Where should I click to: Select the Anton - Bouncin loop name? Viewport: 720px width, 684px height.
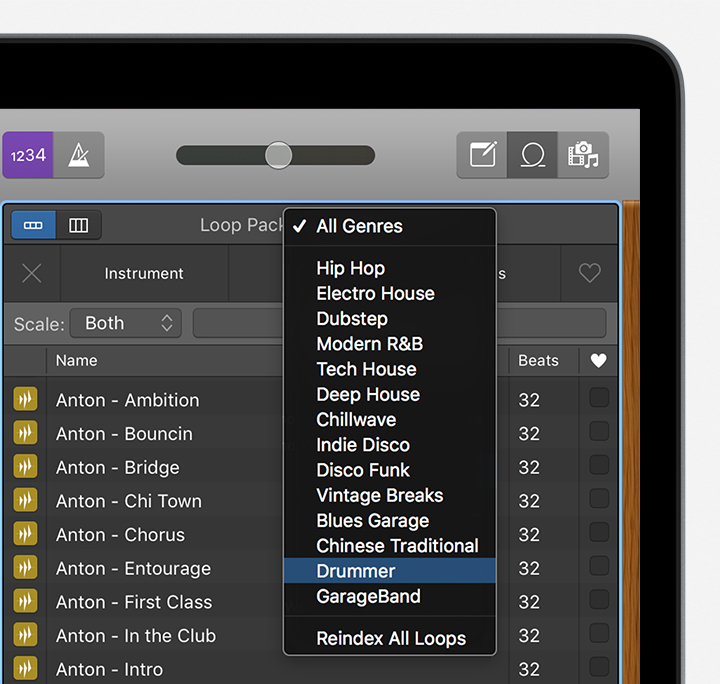click(x=124, y=434)
